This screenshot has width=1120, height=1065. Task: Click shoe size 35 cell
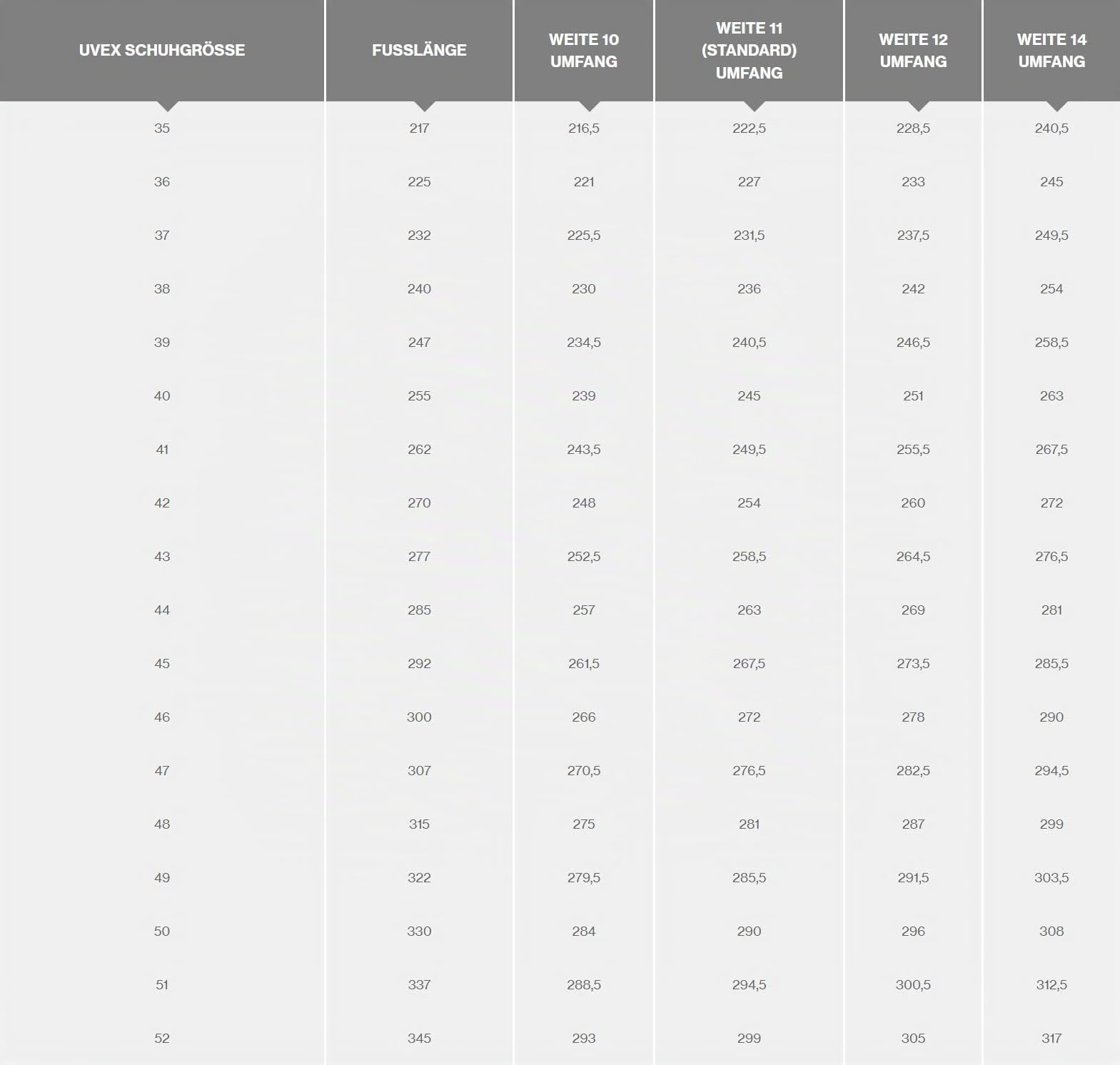[162, 128]
